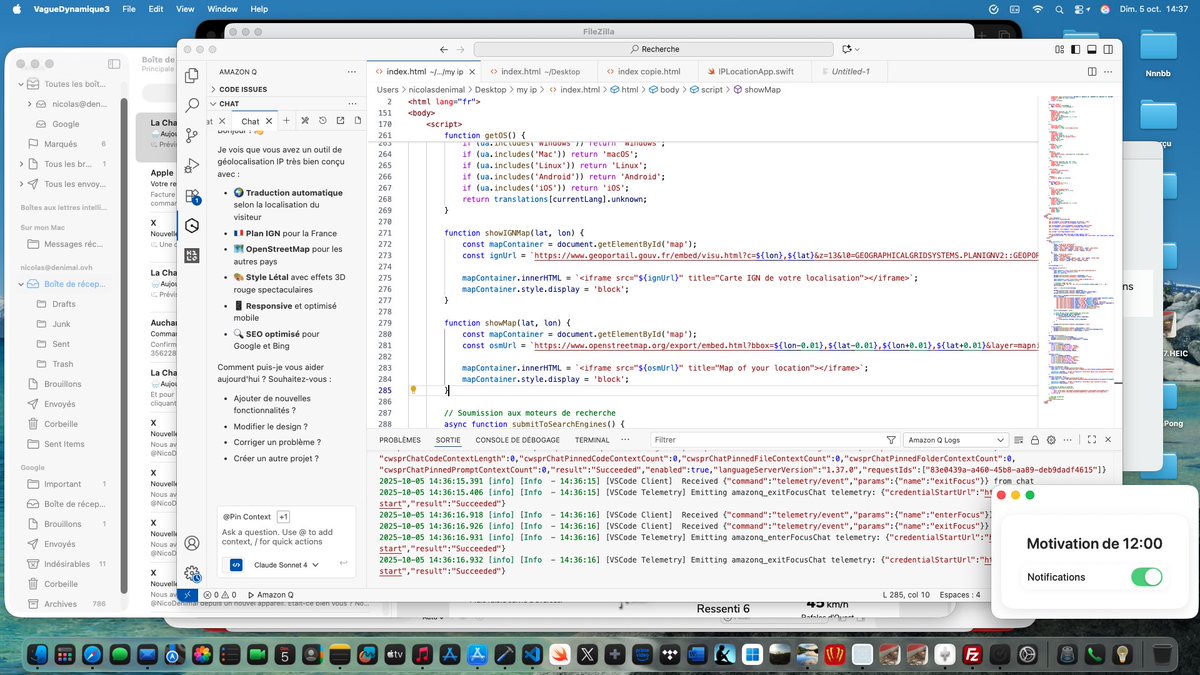
Task: Toggle output scroll lock icon
Action: coord(1035,440)
